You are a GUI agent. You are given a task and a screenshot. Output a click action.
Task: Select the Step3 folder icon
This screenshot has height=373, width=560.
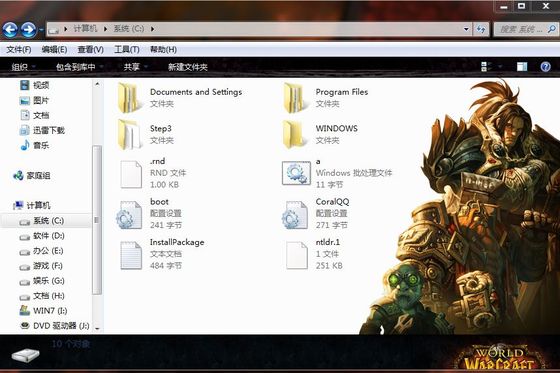click(129, 134)
